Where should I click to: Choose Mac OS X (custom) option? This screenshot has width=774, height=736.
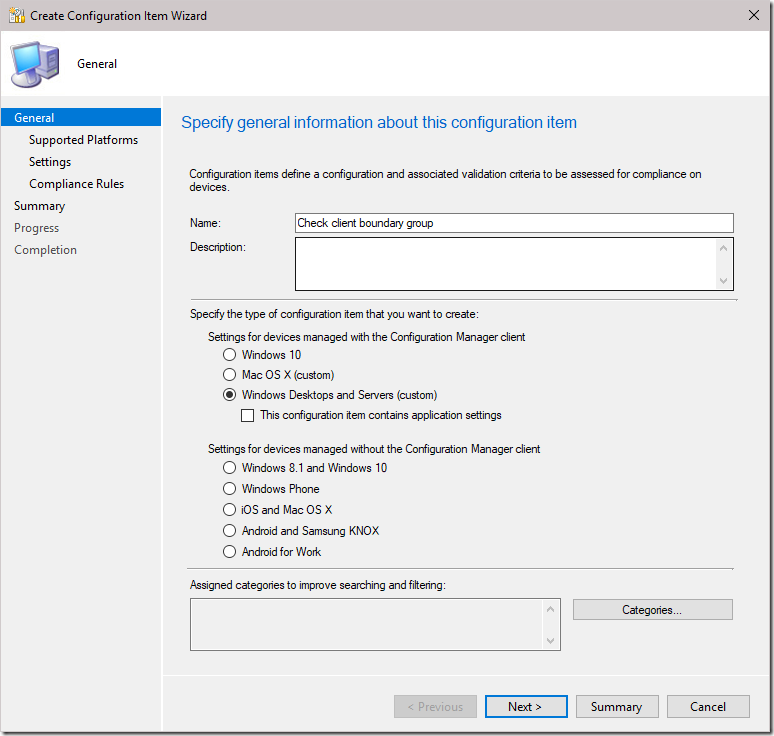[x=230, y=375]
